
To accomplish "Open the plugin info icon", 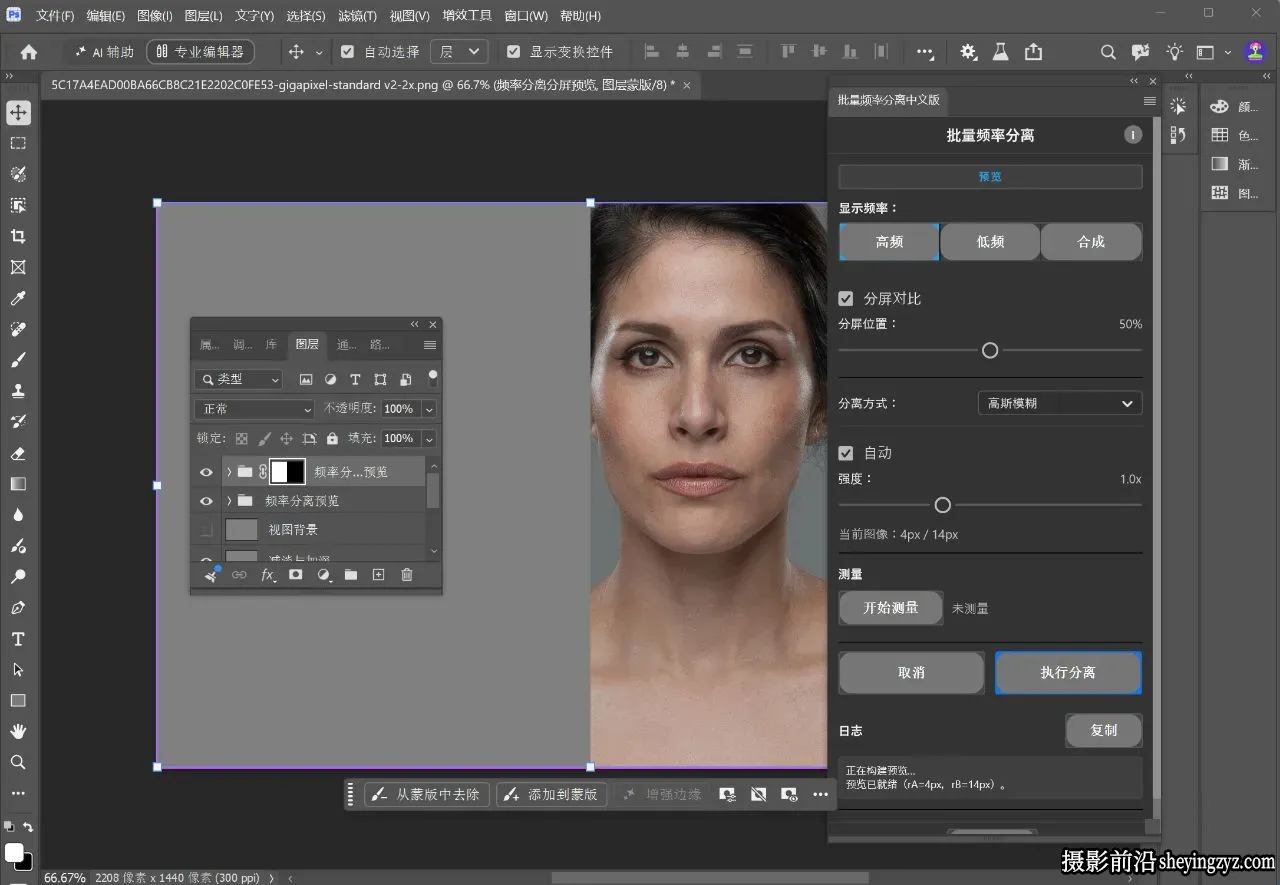I will tap(1133, 135).
